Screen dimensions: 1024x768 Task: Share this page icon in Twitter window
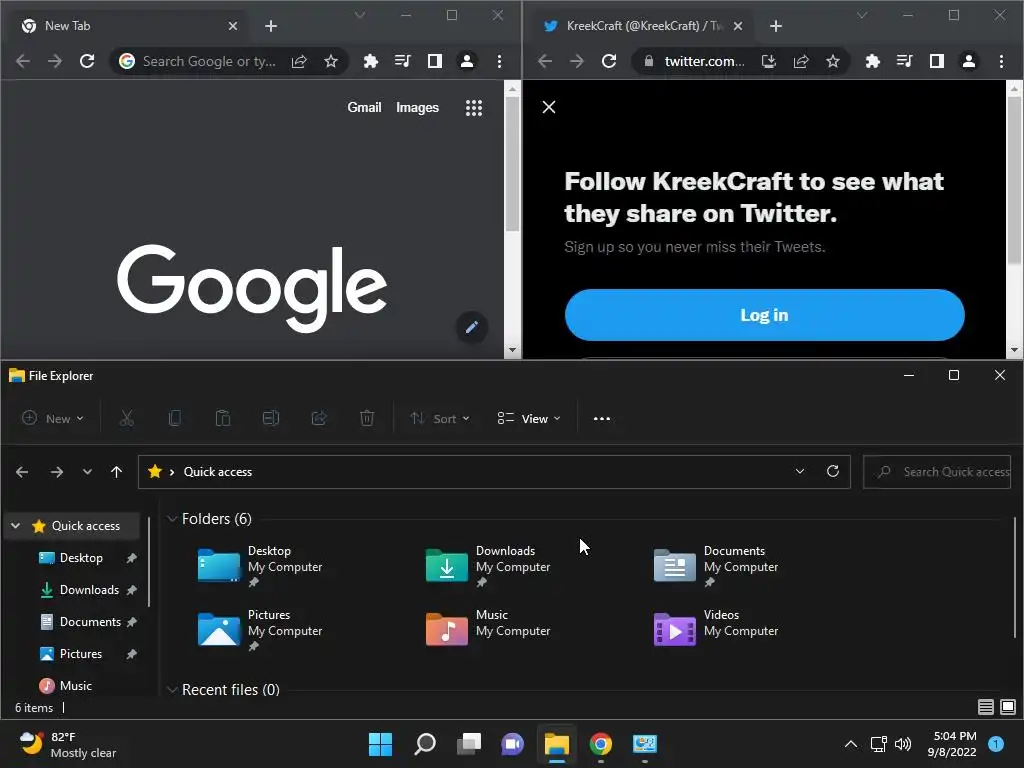(801, 61)
